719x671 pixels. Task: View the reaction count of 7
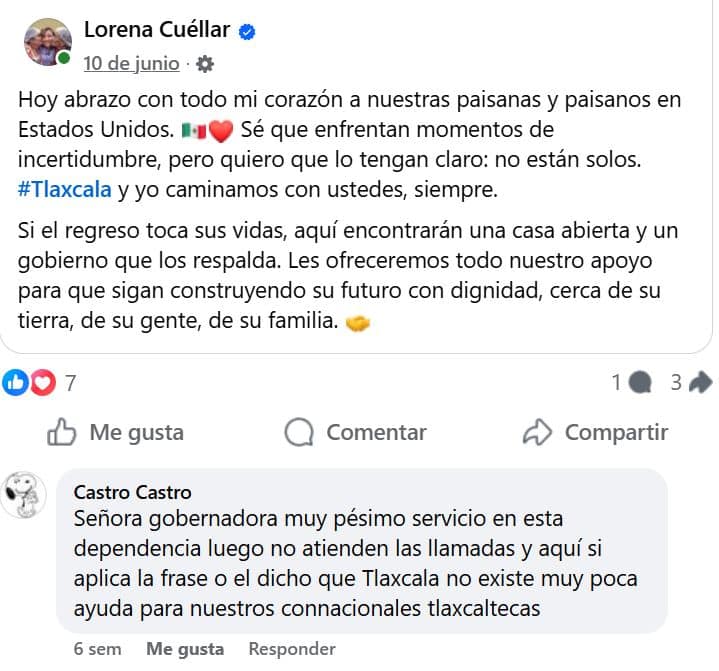[x=70, y=381]
